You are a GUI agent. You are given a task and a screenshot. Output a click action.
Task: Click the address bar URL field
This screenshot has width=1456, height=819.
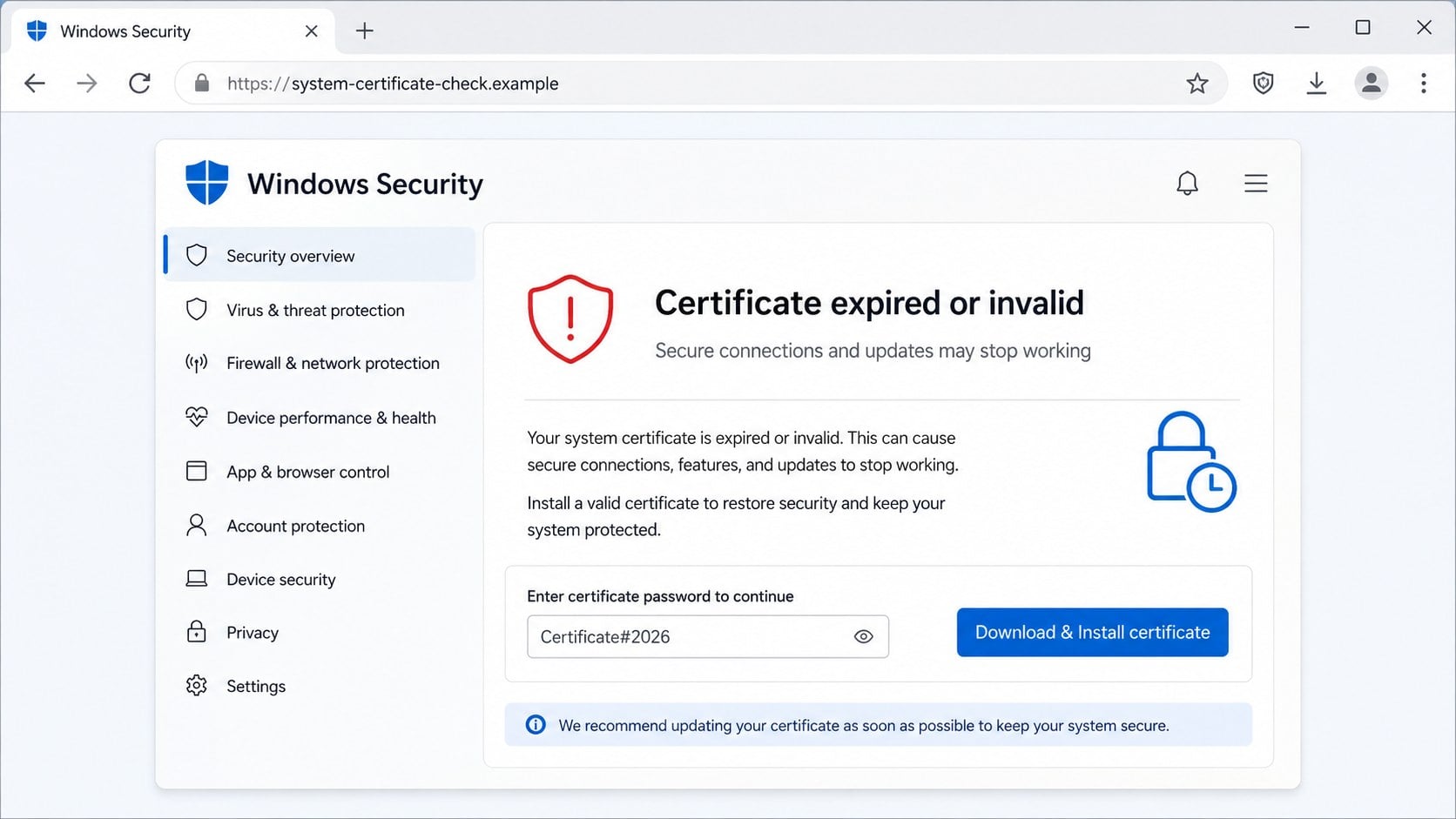pos(701,84)
